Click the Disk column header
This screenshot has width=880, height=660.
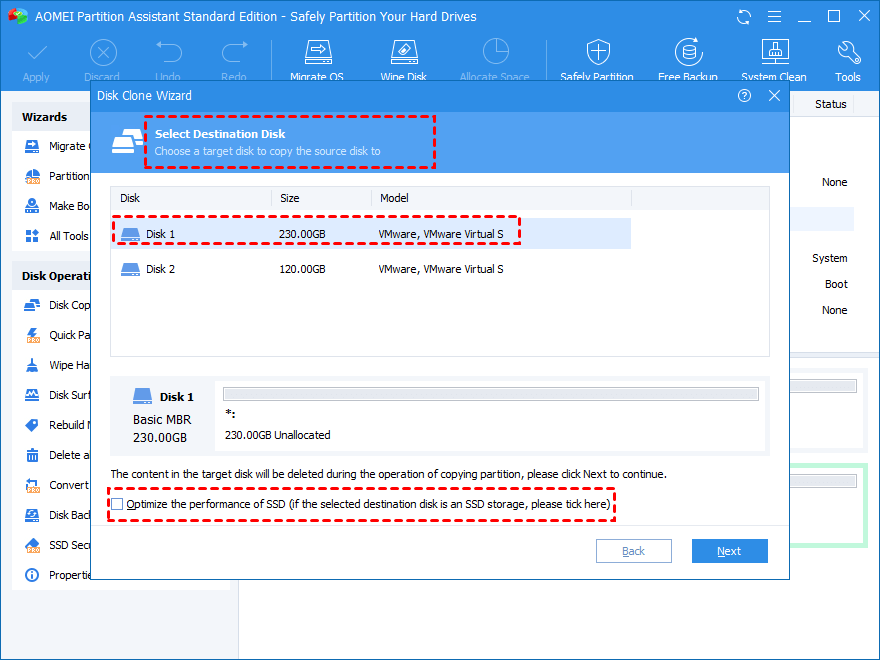[191, 198]
